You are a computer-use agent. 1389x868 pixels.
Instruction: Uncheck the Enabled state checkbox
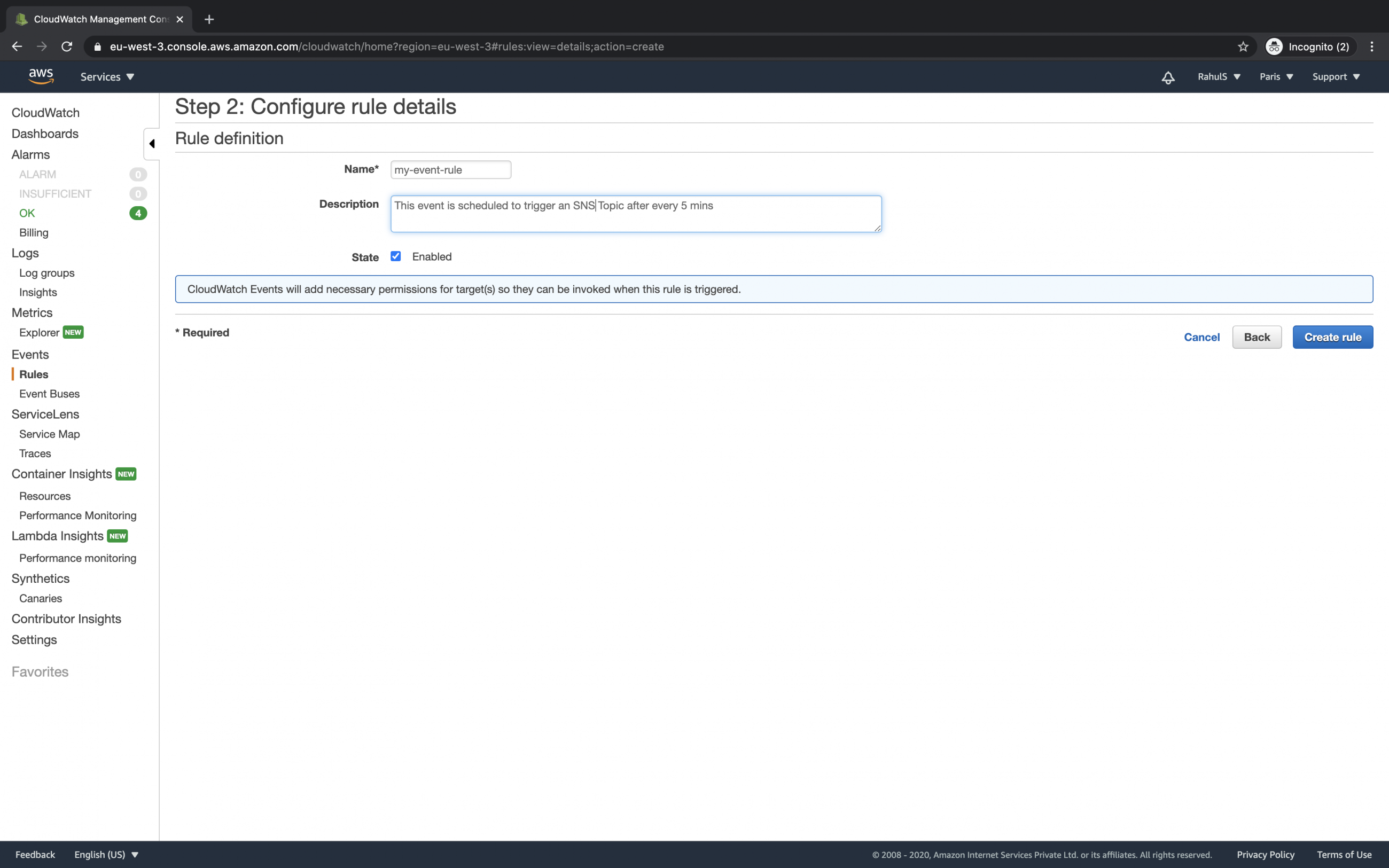pyautogui.click(x=395, y=256)
